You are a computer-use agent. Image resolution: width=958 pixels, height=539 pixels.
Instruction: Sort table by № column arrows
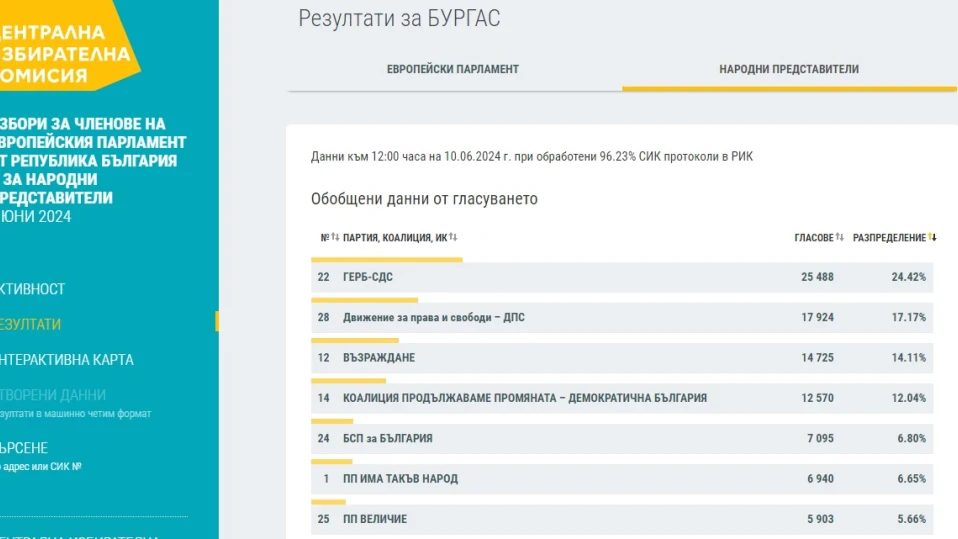point(335,237)
